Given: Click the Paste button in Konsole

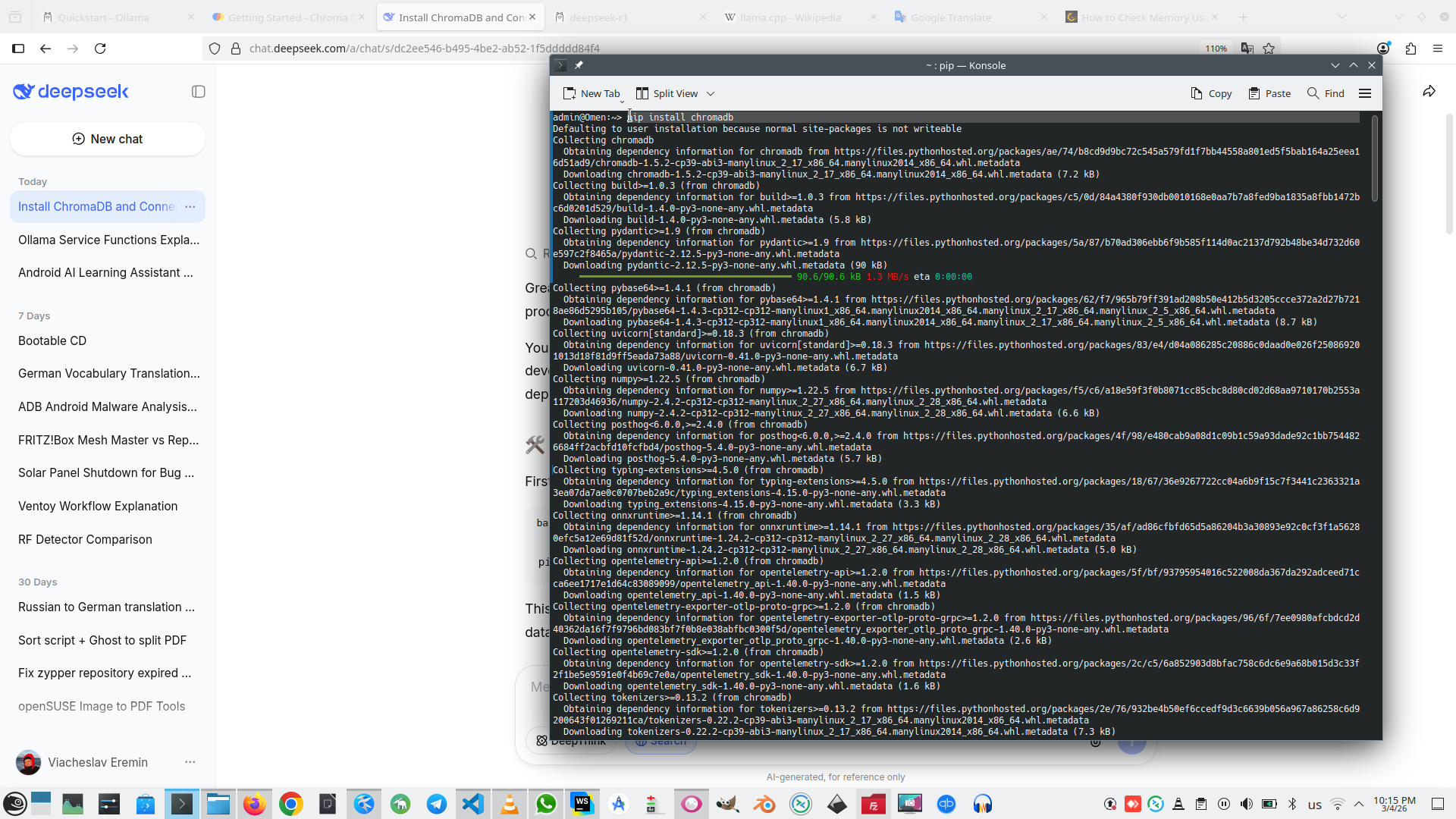Looking at the screenshot, I should point(1269,93).
